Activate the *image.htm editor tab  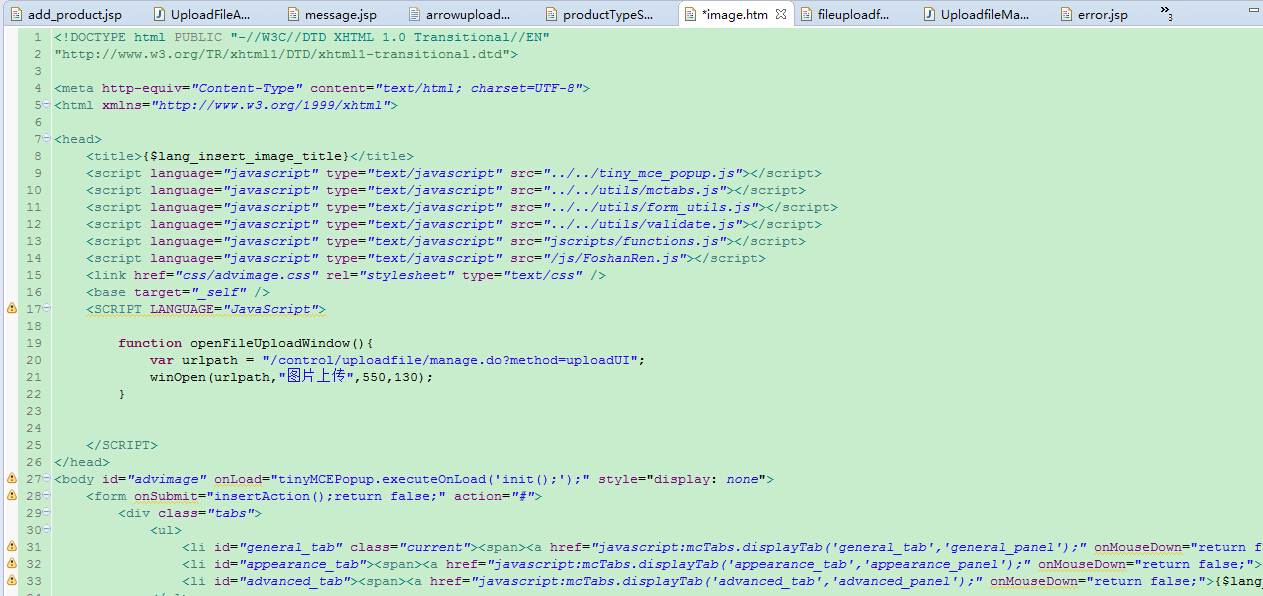coord(735,14)
